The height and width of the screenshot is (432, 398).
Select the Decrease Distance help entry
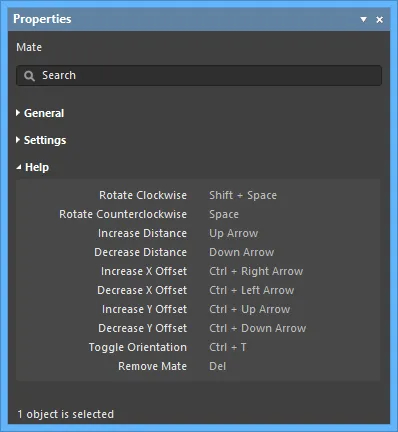tap(140, 252)
